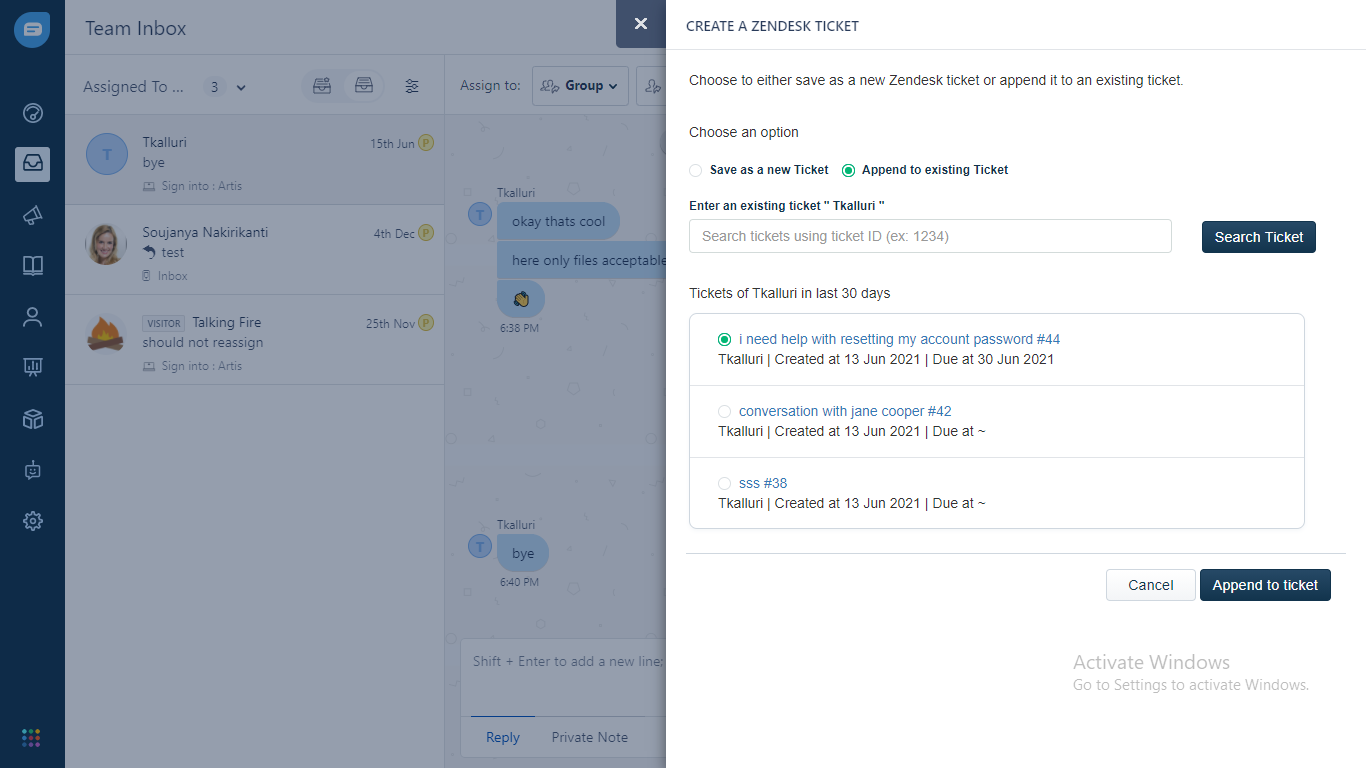The height and width of the screenshot is (768, 1366).
Task: Select the radio for ticket #42
Action: 725,412
